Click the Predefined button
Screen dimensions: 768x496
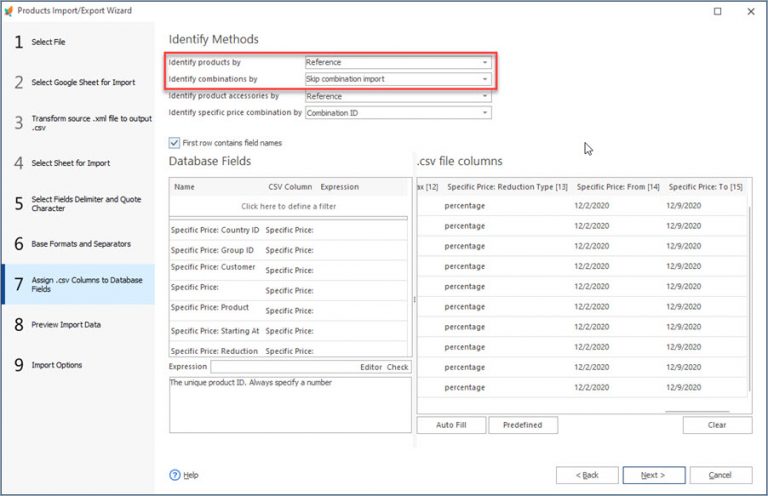click(x=523, y=425)
